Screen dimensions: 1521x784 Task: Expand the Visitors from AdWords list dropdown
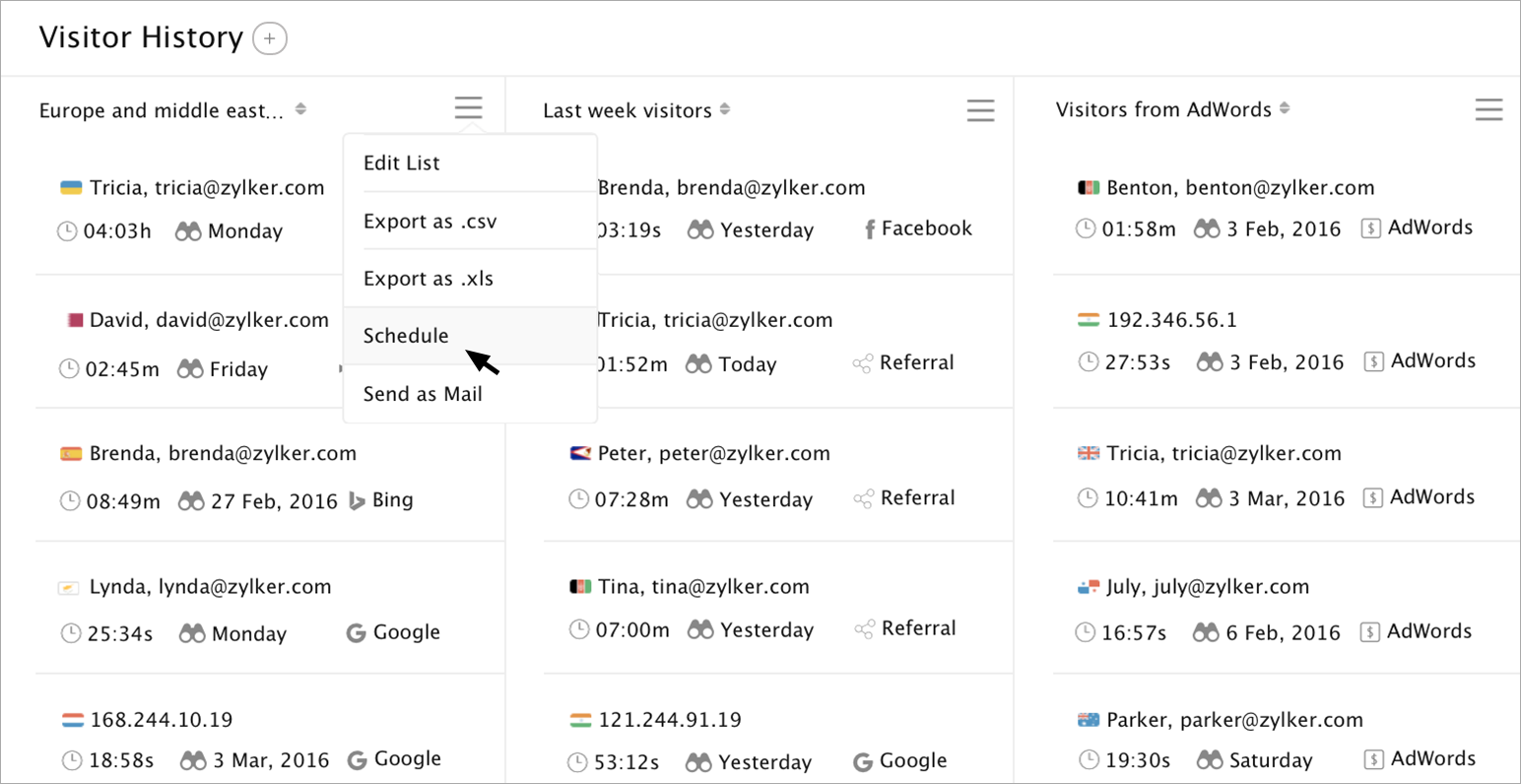click(1285, 109)
